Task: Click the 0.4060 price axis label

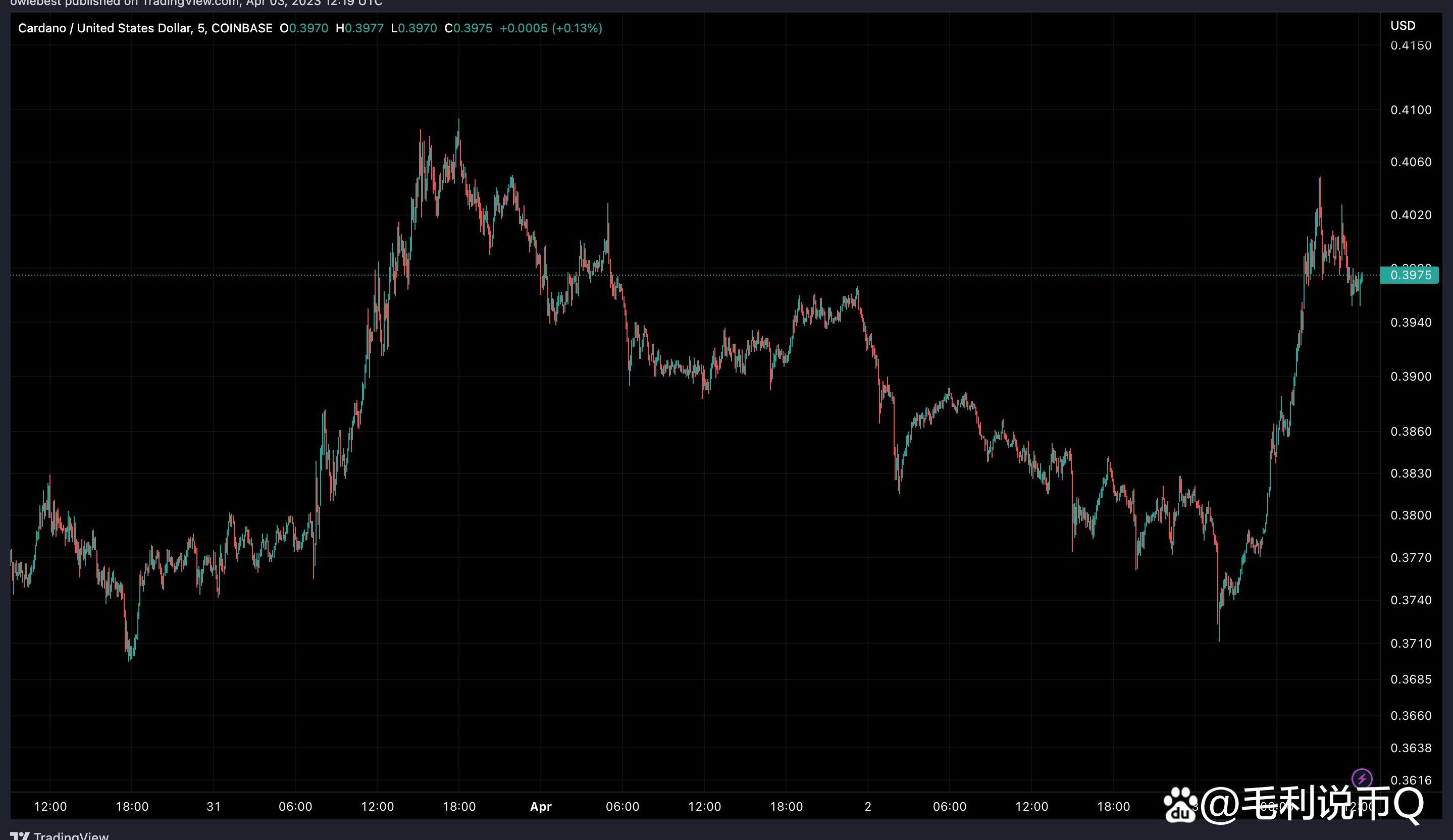Action: [x=1411, y=162]
